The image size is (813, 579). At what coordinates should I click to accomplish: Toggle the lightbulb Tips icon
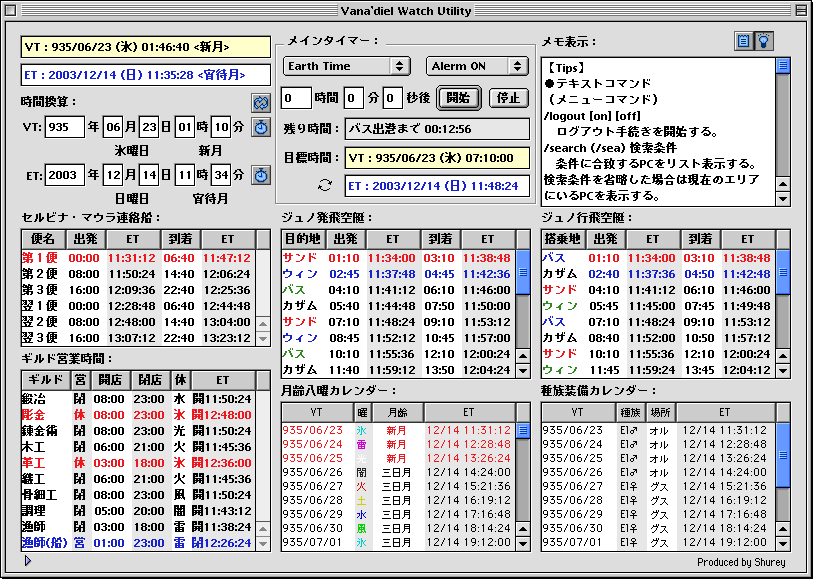point(763,41)
